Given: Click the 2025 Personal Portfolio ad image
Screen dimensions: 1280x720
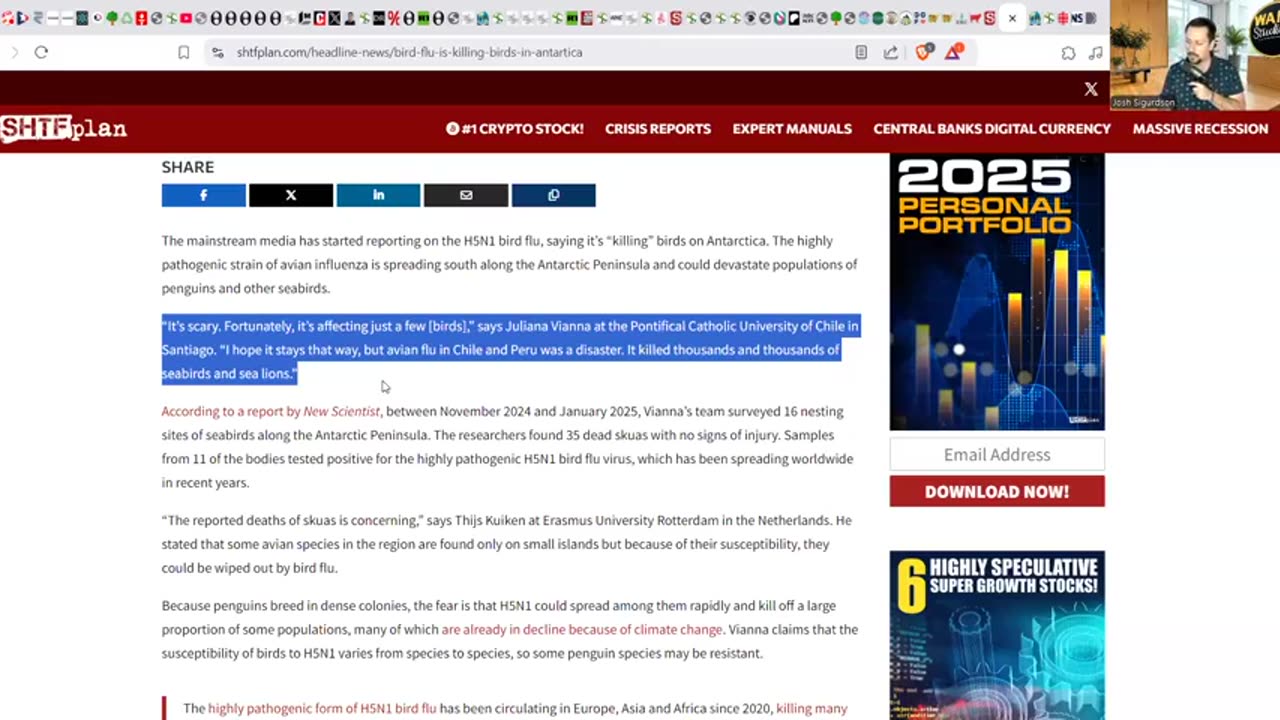Looking at the screenshot, I should [997, 292].
